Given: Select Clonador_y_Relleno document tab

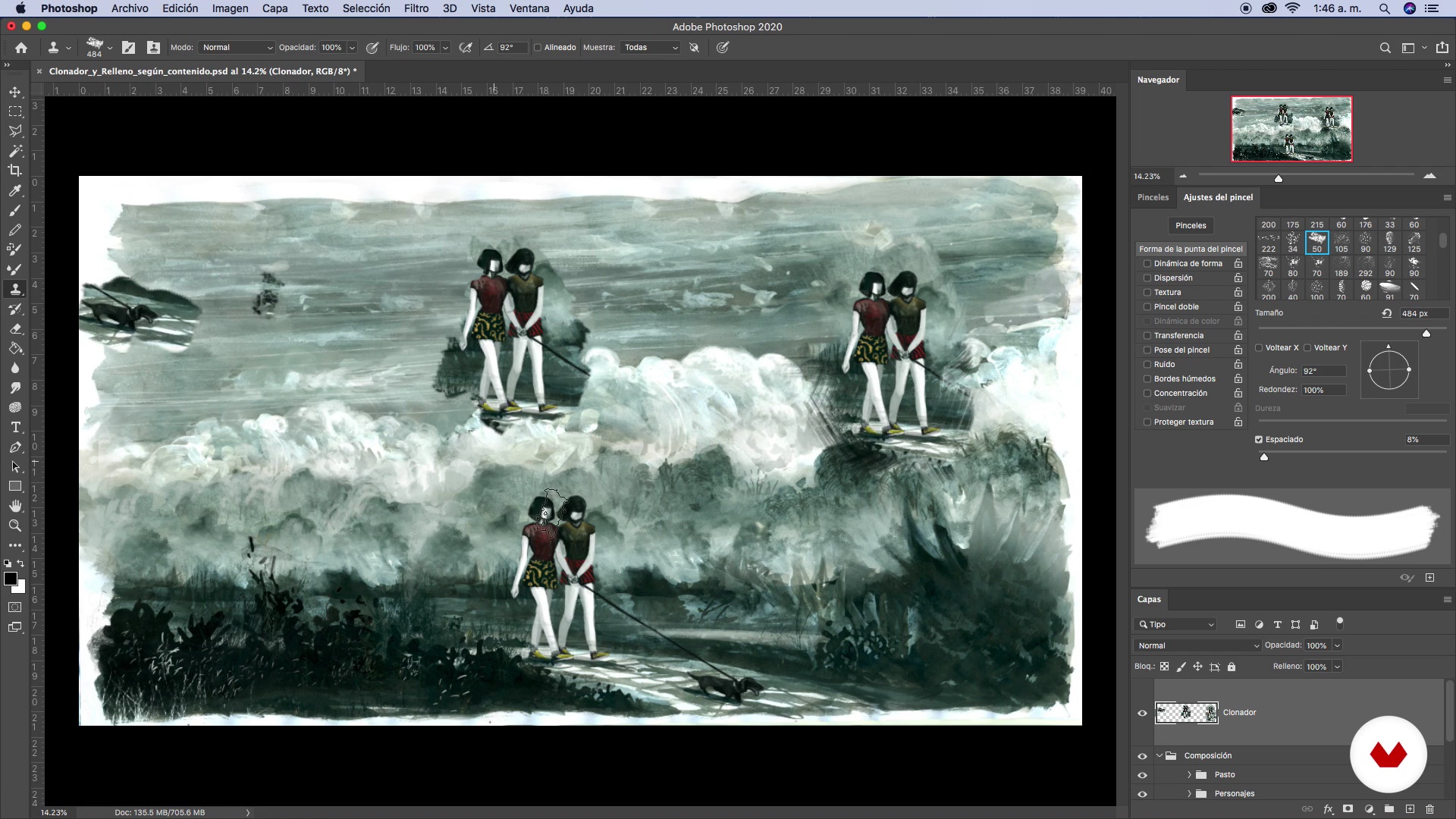Looking at the screenshot, I should pyautogui.click(x=202, y=71).
